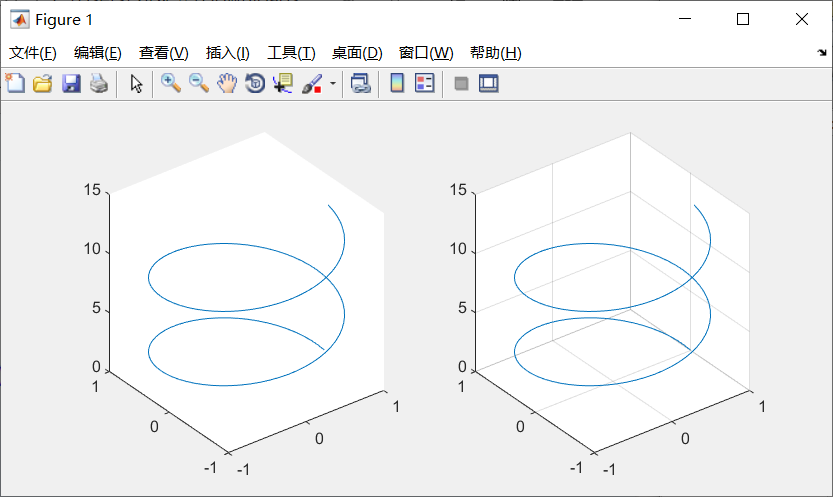The height and width of the screenshot is (497, 833).
Task: Print the figure via printer icon
Action: pyautogui.click(x=99, y=83)
